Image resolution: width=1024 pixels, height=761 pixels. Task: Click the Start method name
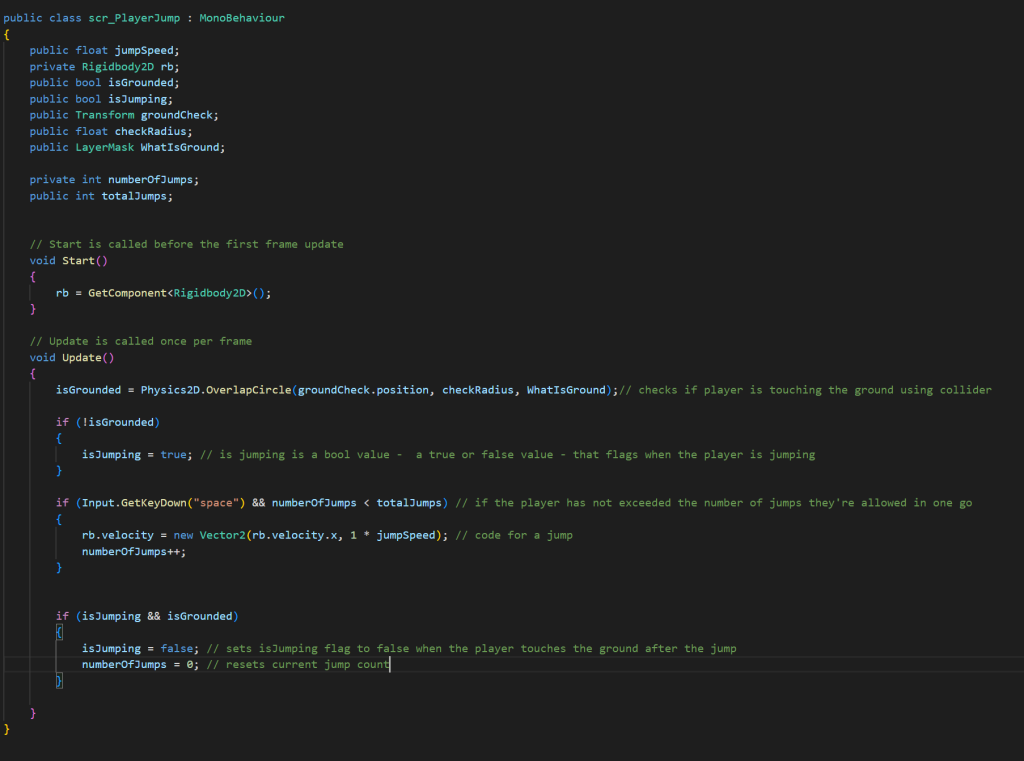(78, 261)
